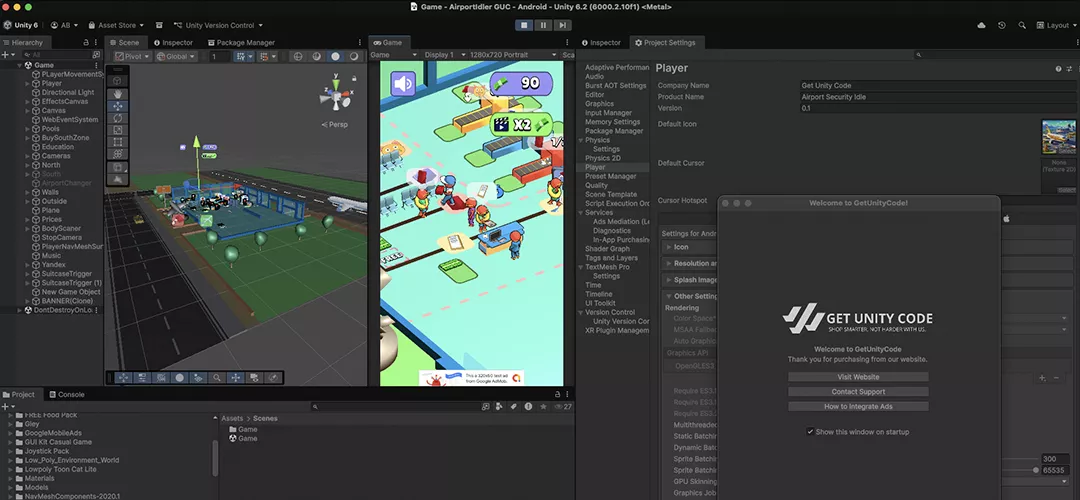Click the cloud services icon
This screenshot has height=500, width=1080.
[x=981, y=25]
